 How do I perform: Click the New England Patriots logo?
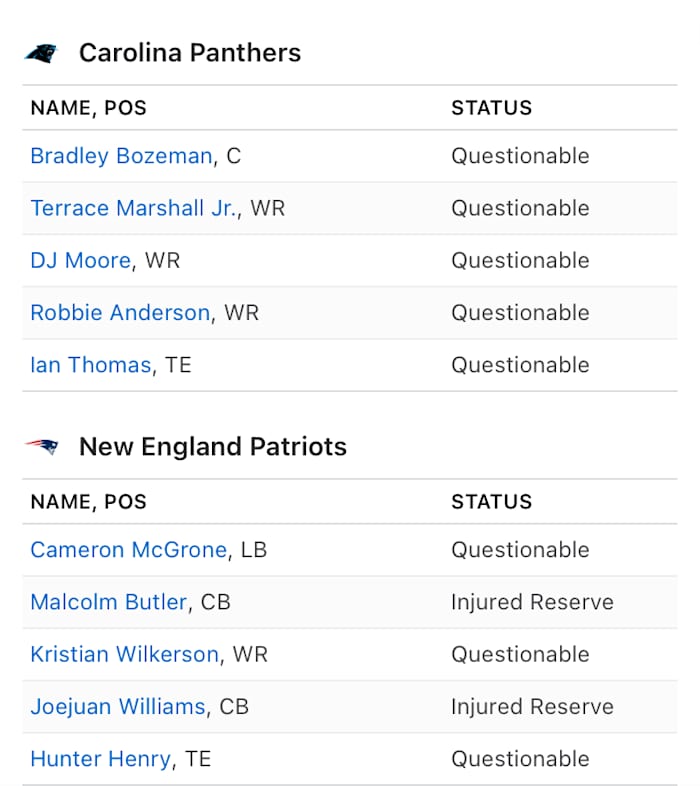pyautogui.click(x=42, y=446)
